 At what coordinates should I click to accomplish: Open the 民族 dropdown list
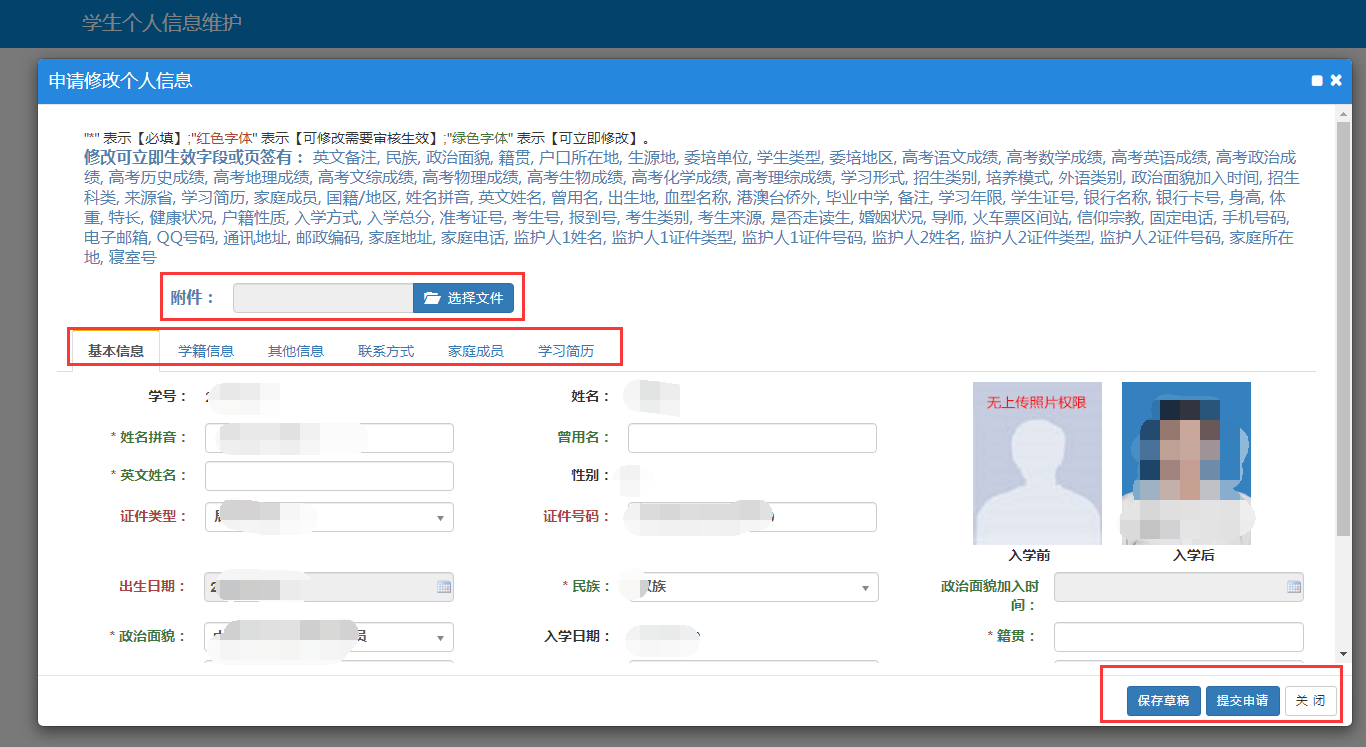[x=865, y=588]
